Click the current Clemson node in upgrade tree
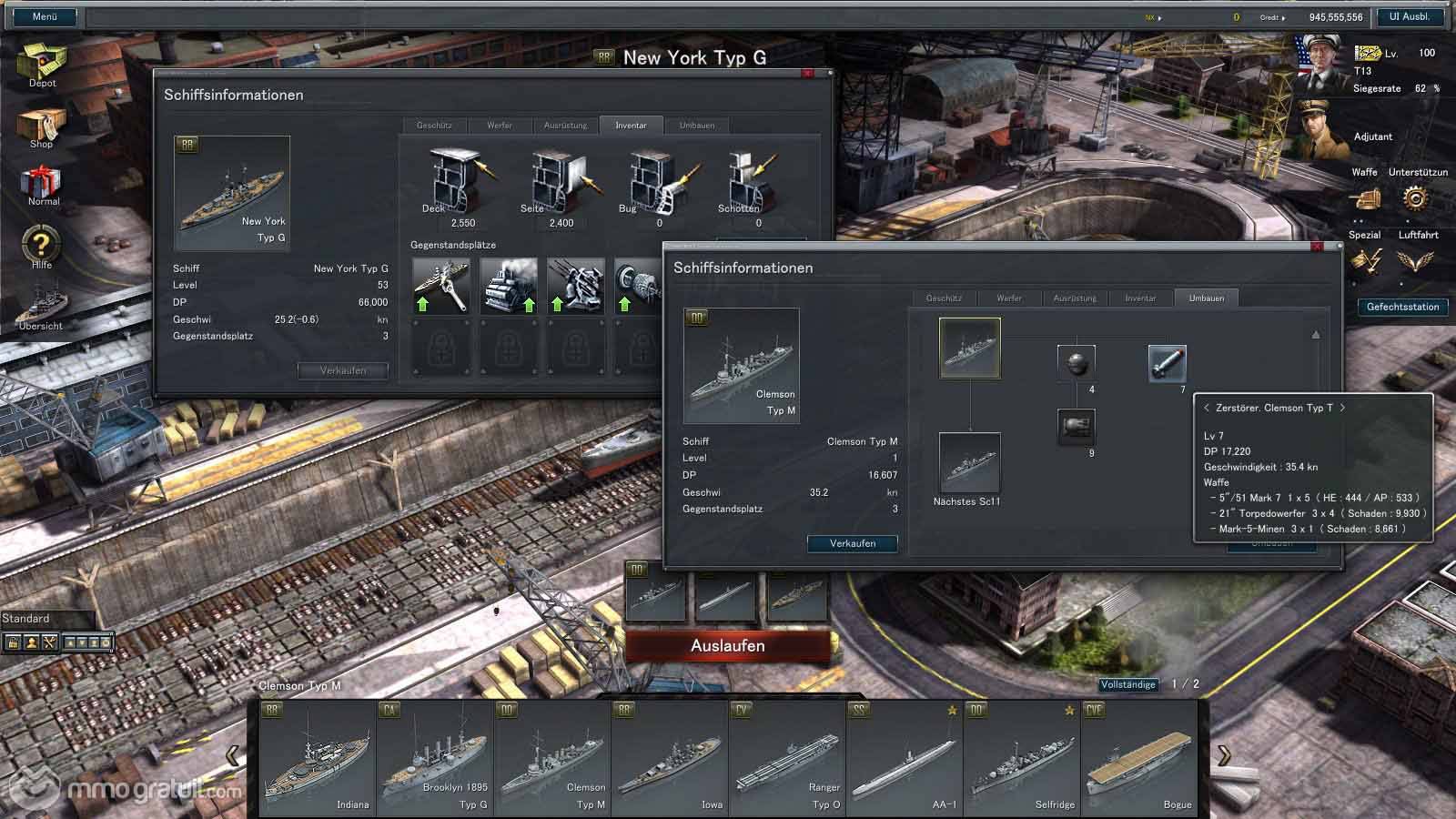 pyautogui.click(x=970, y=348)
